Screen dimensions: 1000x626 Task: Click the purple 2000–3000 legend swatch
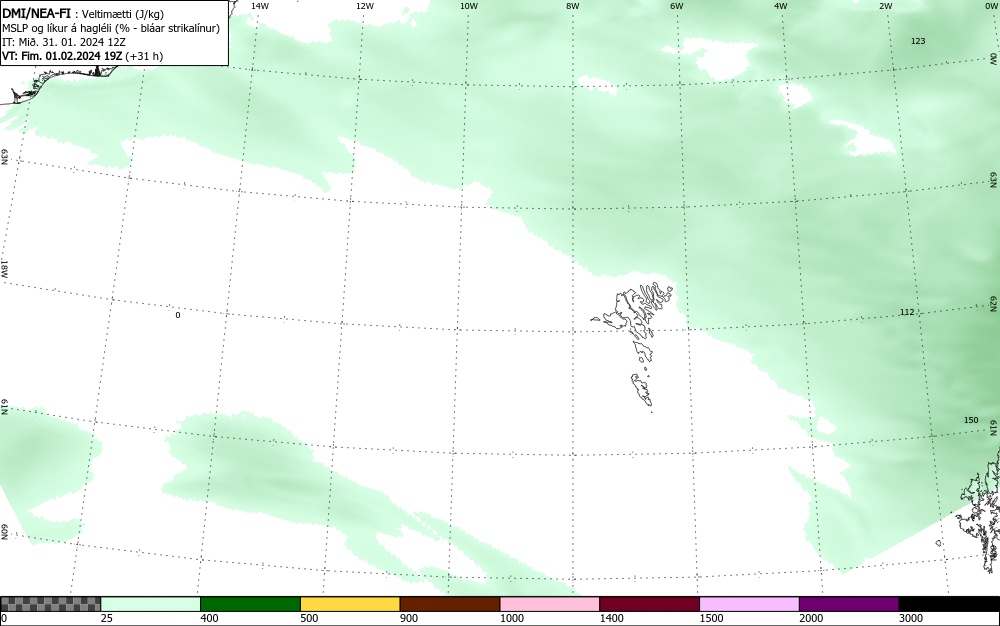tap(849, 604)
